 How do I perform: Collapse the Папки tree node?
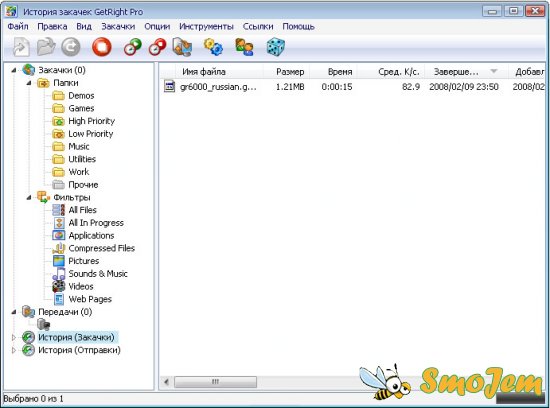(29, 83)
